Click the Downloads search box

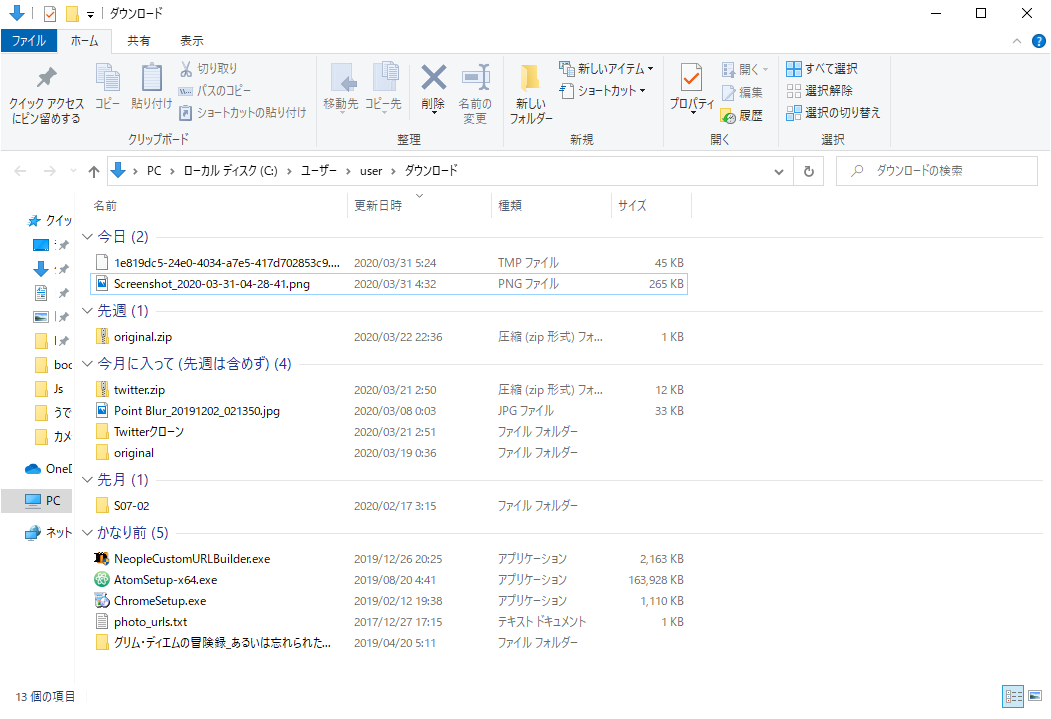(x=936, y=171)
